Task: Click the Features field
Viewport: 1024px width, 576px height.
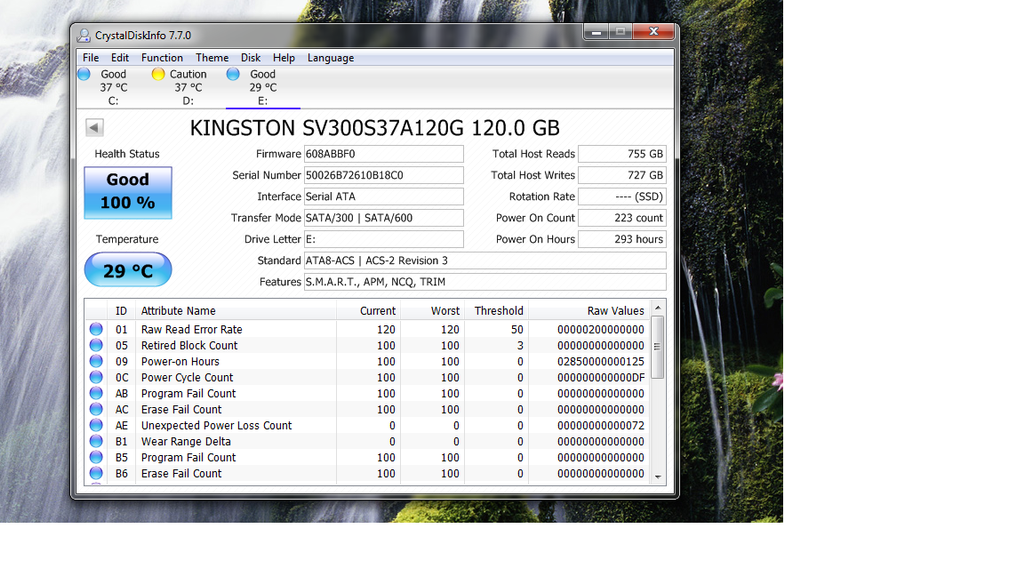Action: point(485,282)
